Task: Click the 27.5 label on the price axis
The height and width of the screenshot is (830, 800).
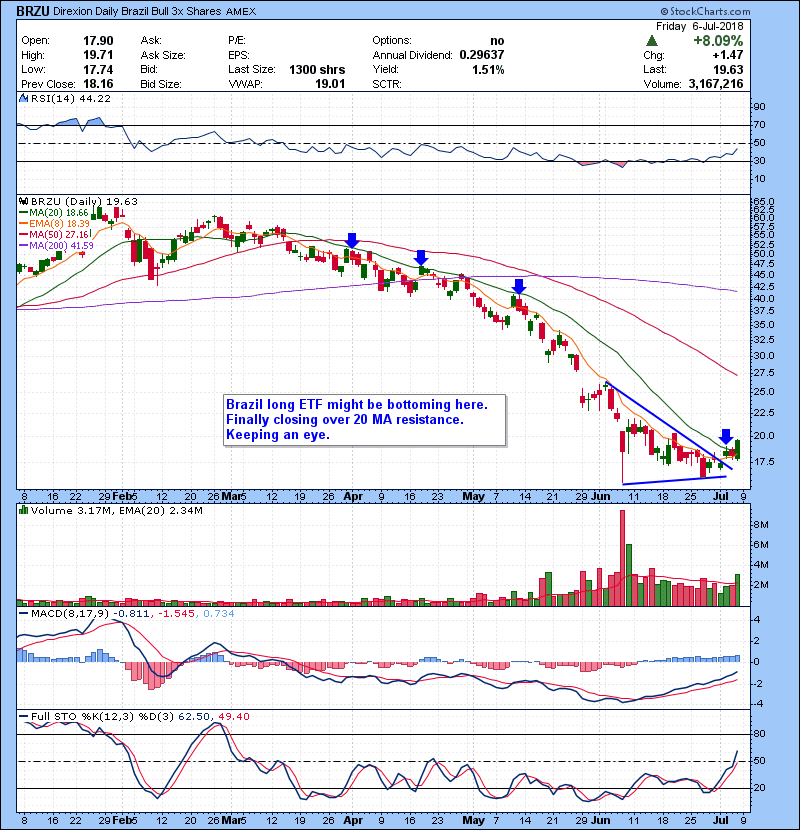Action: [763, 373]
